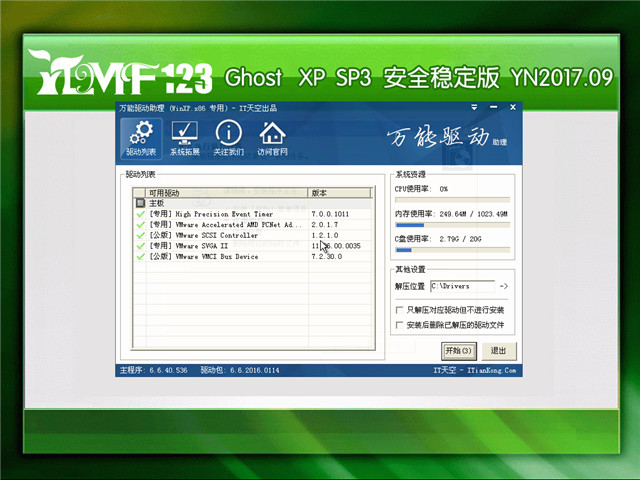Toggle the 主板 category checkbox
Image resolution: width=640 pixels, height=480 pixels.
(140, 203)
